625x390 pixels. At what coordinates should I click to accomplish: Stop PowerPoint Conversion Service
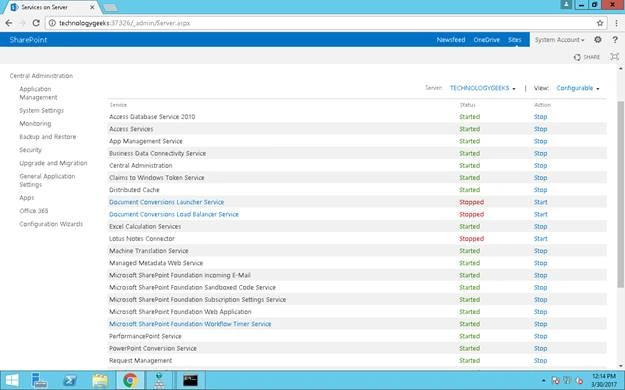(x=540, y=349)
